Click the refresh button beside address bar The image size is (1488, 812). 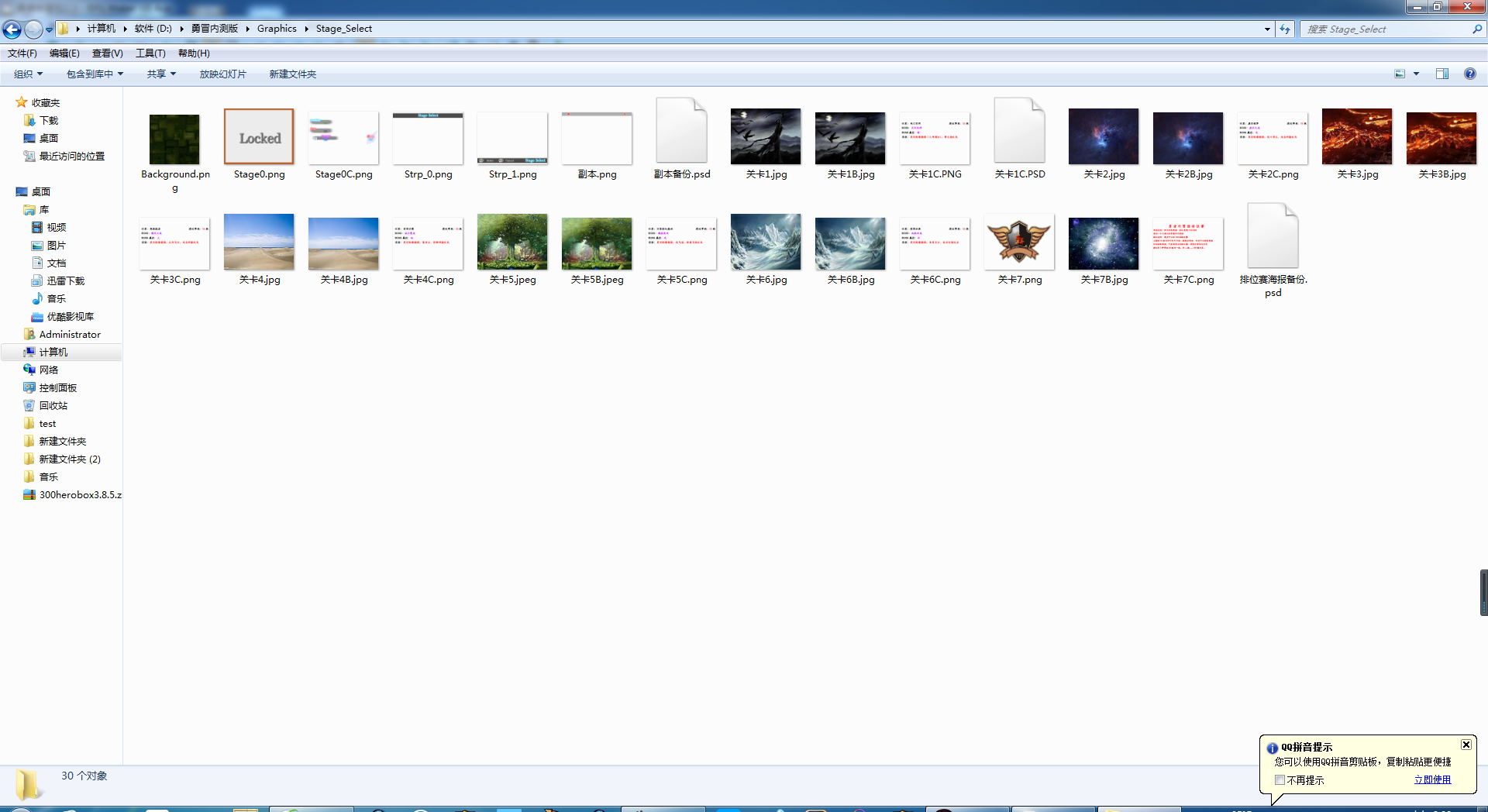click(1285, 29)
